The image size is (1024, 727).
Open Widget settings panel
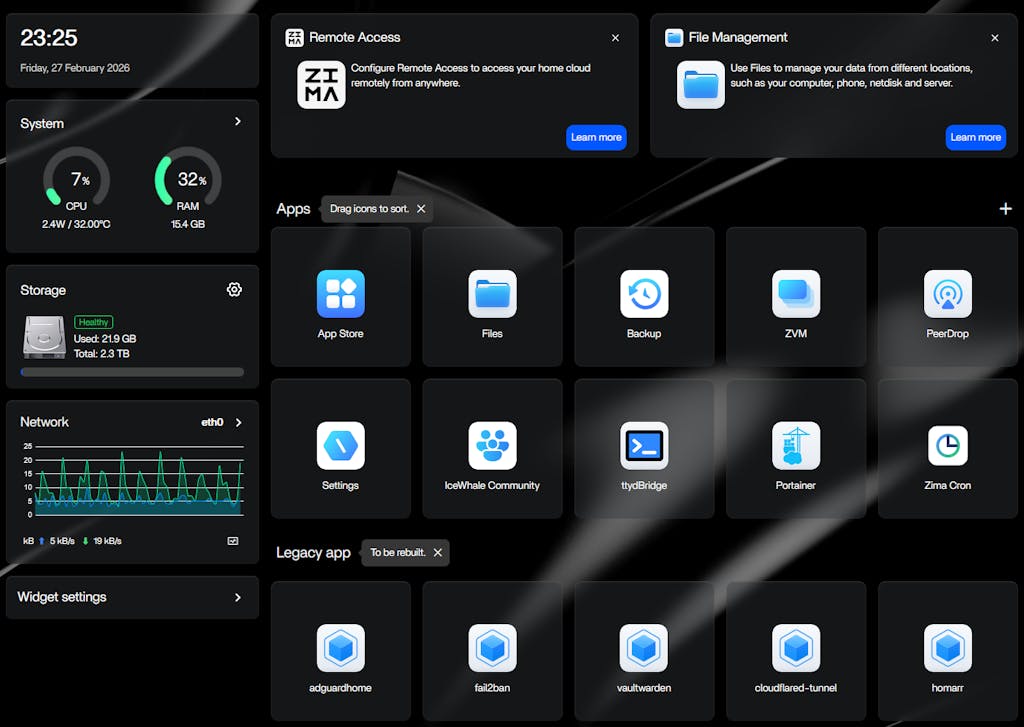(132, 597)
